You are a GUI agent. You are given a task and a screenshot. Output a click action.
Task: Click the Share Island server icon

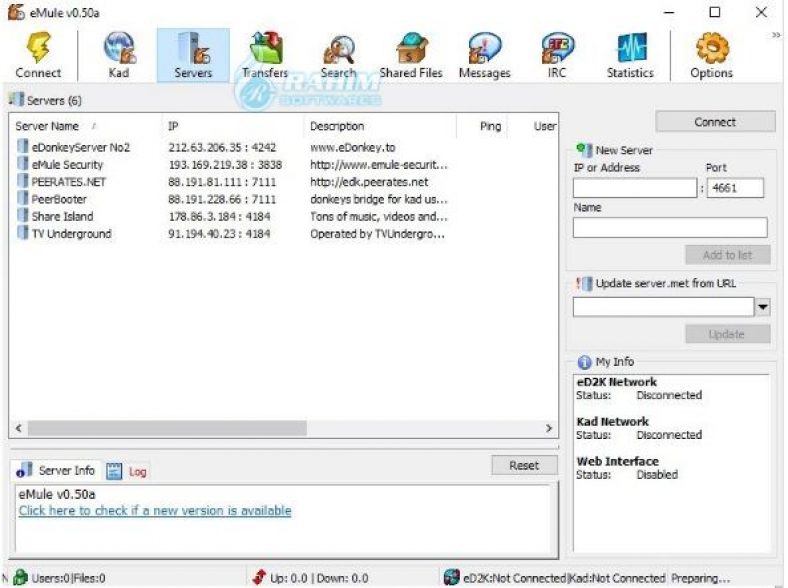23,215
